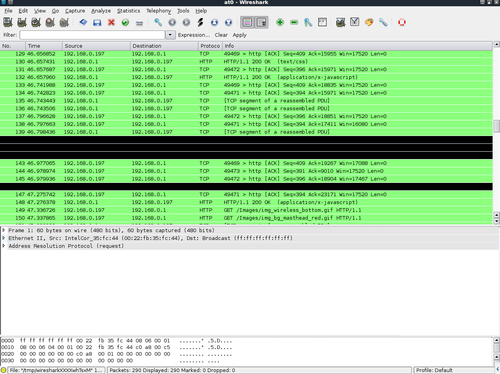This screenshot has width=500, height=374.
Task: Zoom in on the packet text
Action: pyautogui.click(x=280, y=22)
